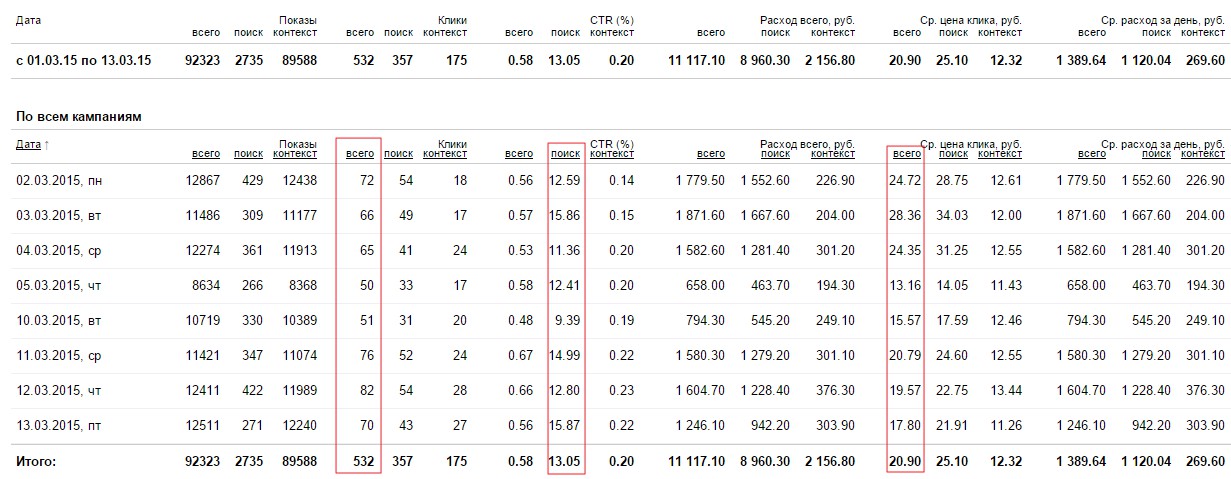The height and width of the screenshot is (479, 1231).
Task: Sort by Показы поиск in campaigns table
Action: click(x=248, y=154)
